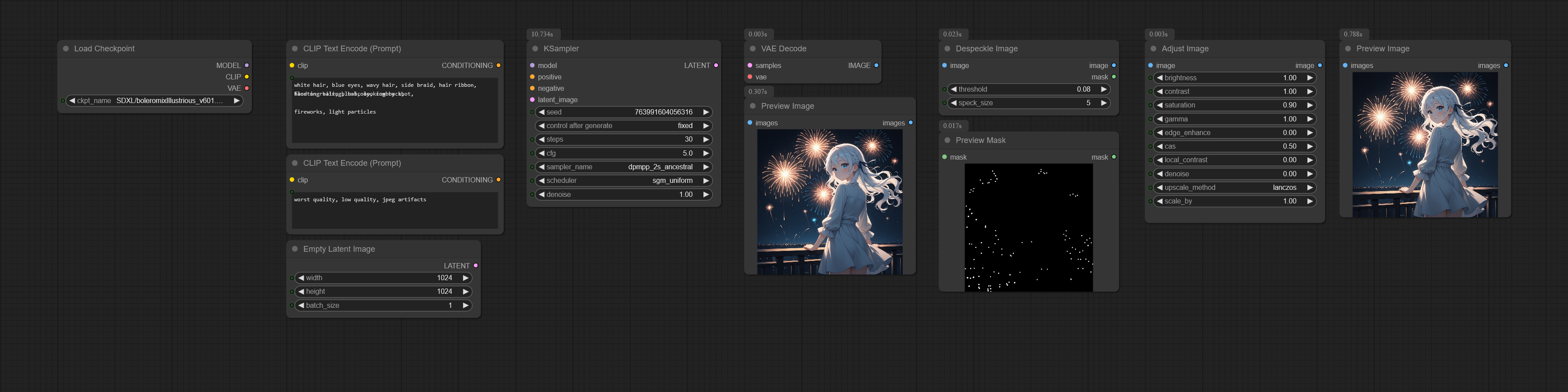
Task: Click the image output socket on Adjust Image
Action: (x=1320, y=65)
